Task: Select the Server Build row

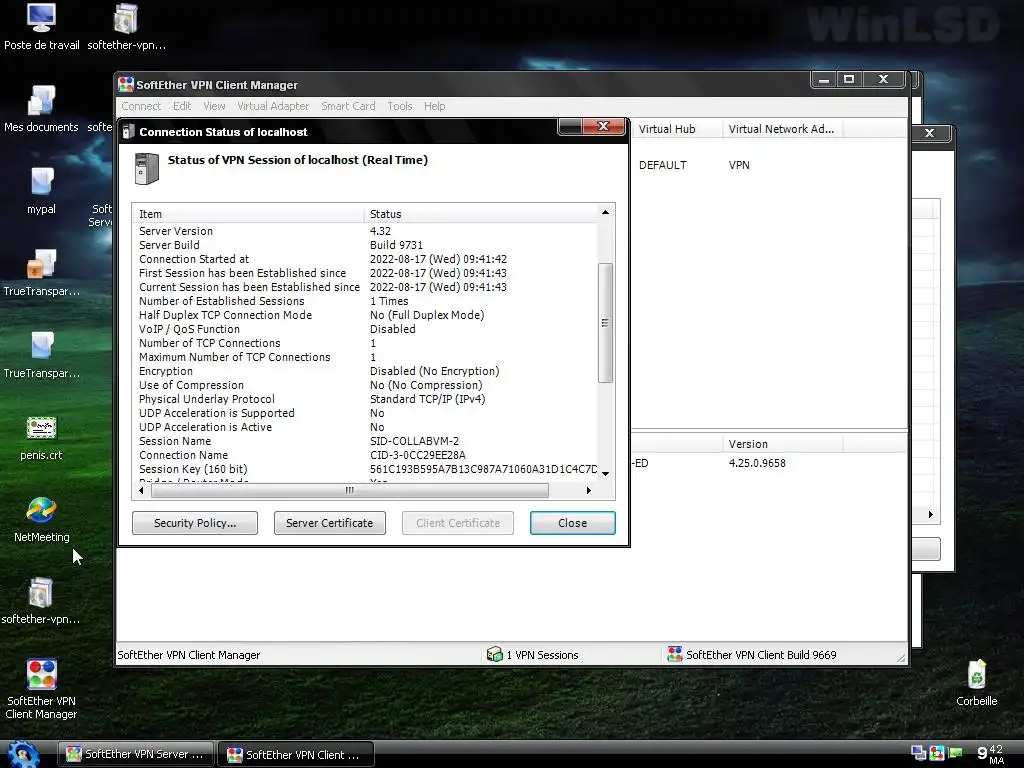Action: click(x=366, y=245)
